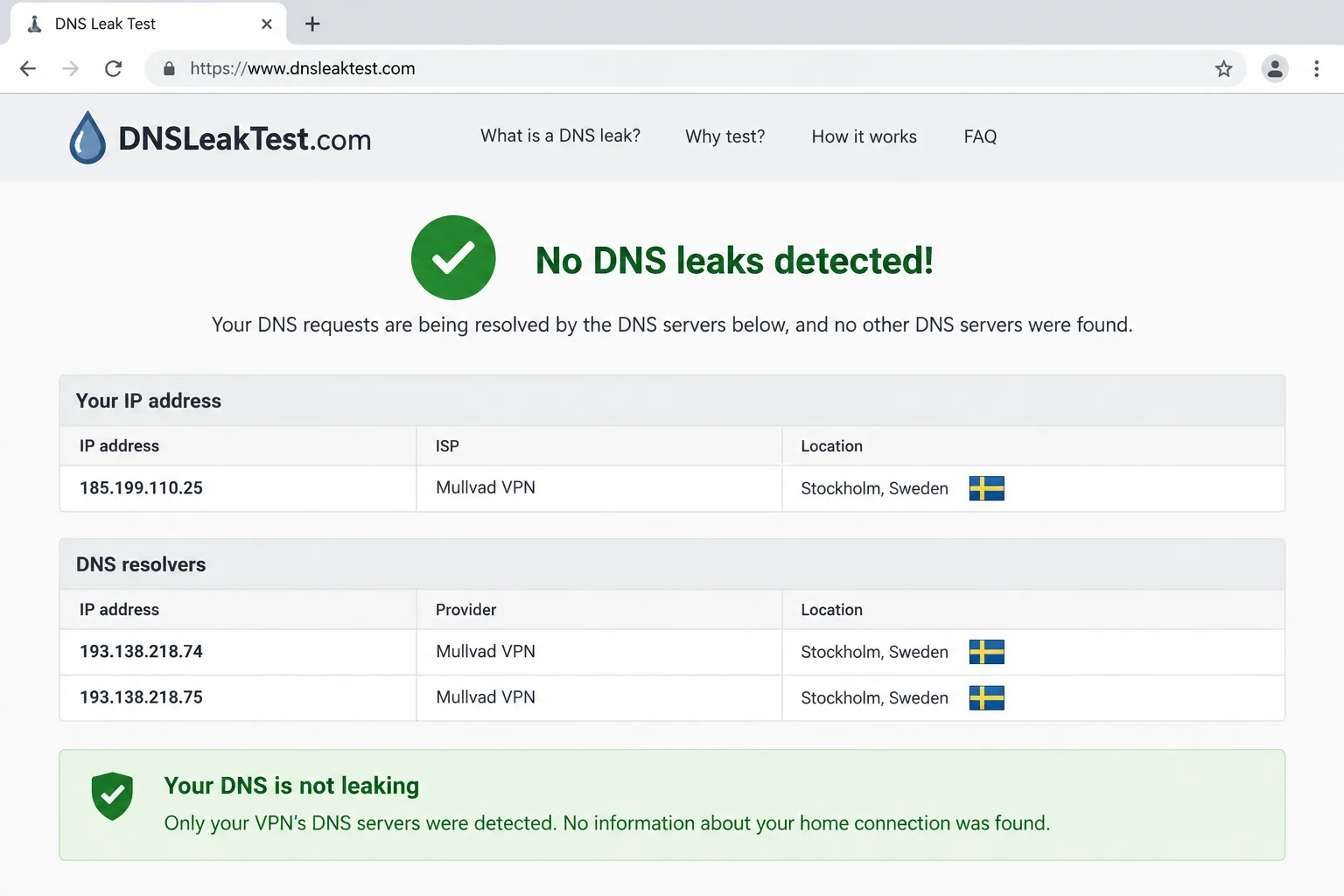Open the three-dot browser menu
This screenshot has height=896, width=1344.
[1316, 68]
